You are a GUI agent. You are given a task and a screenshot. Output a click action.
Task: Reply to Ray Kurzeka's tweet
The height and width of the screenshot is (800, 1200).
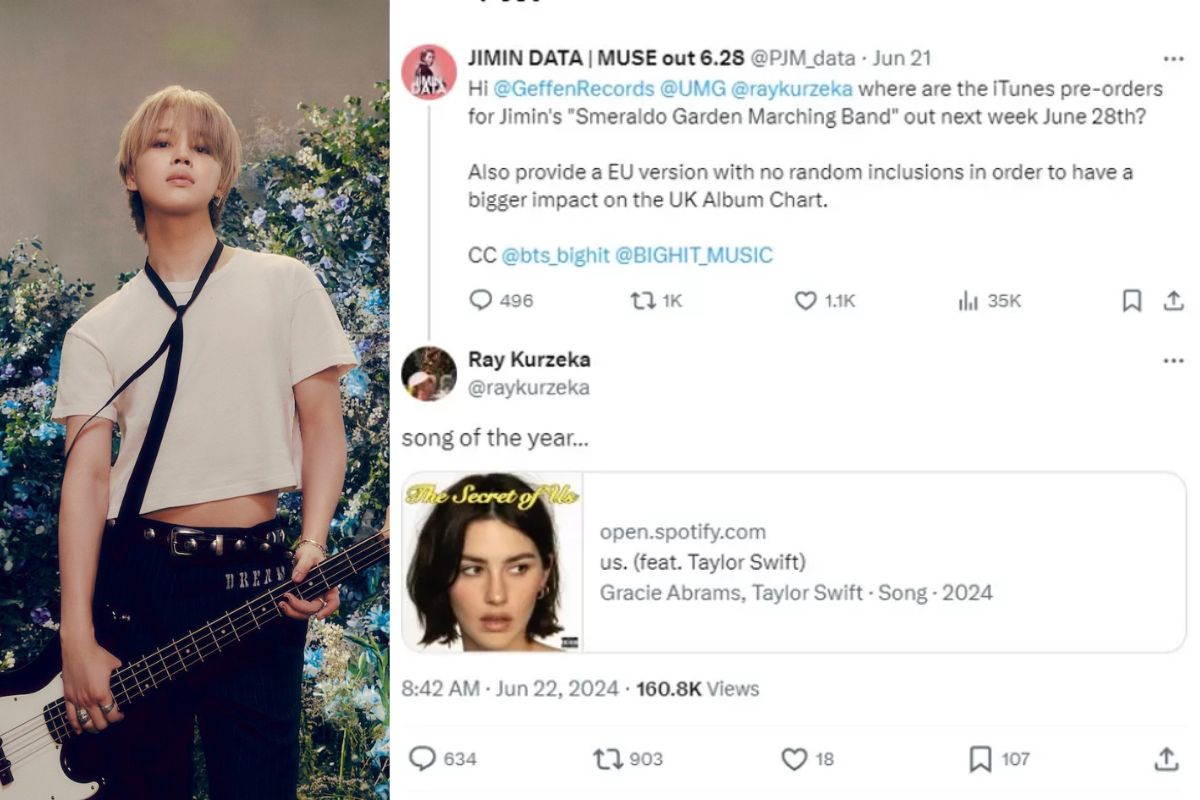point(424,759)
